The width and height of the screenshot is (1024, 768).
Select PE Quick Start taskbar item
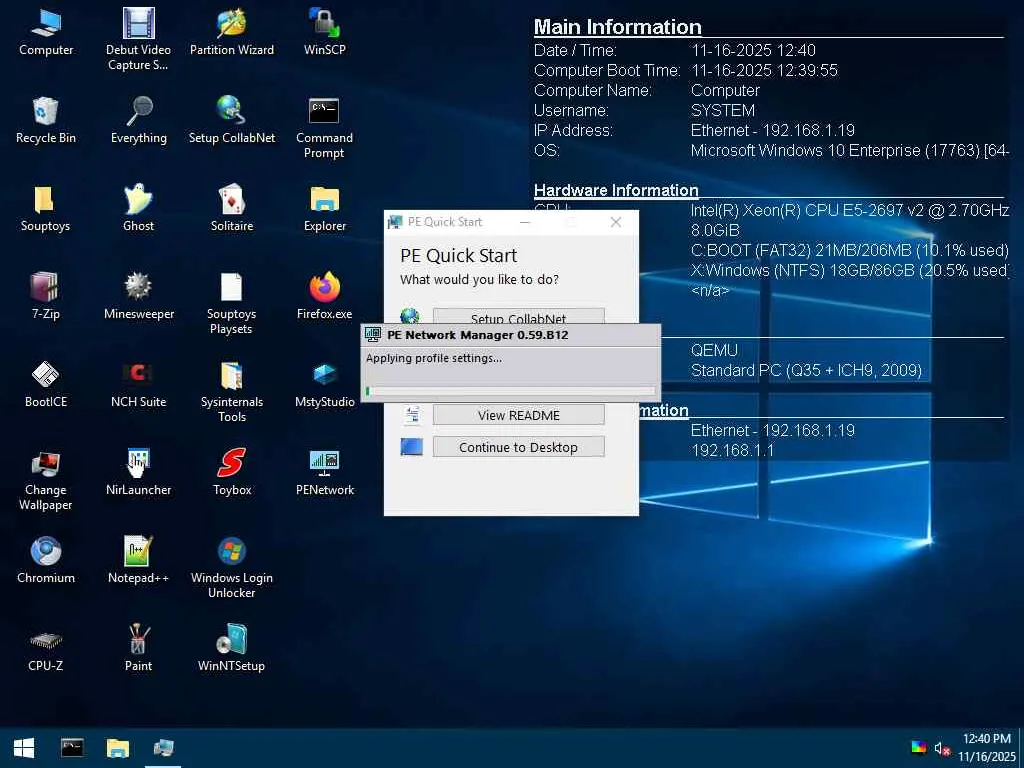[x=163, y=748]
